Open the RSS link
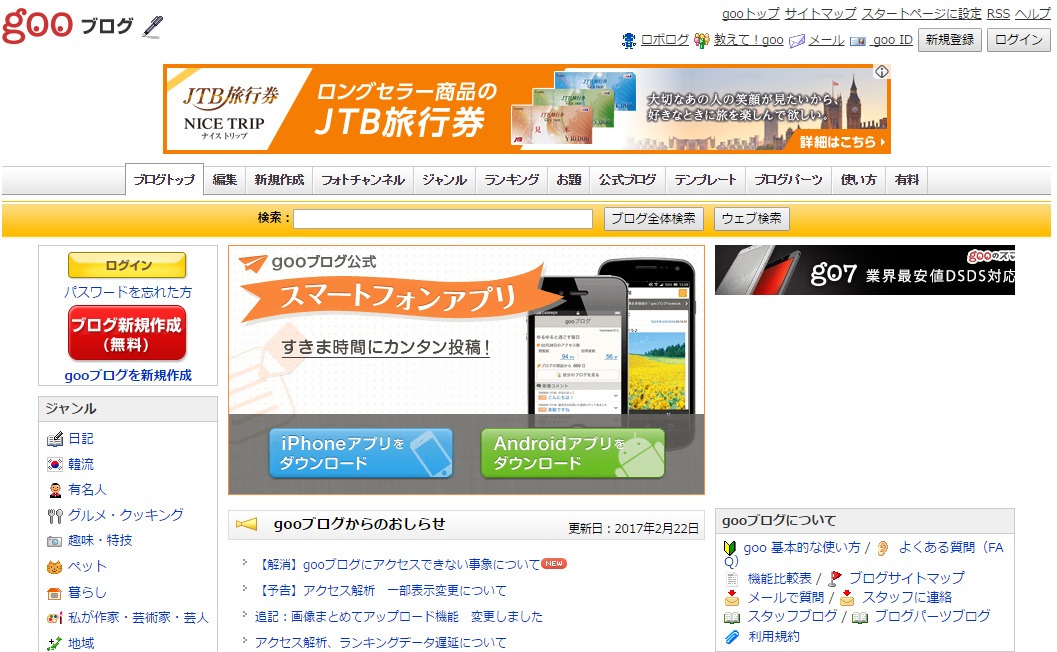 point(998,13)
